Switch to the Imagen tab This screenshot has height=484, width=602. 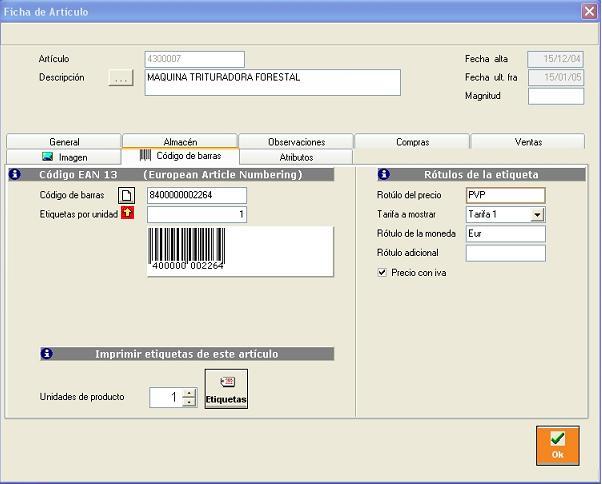[x=64, y=157]
